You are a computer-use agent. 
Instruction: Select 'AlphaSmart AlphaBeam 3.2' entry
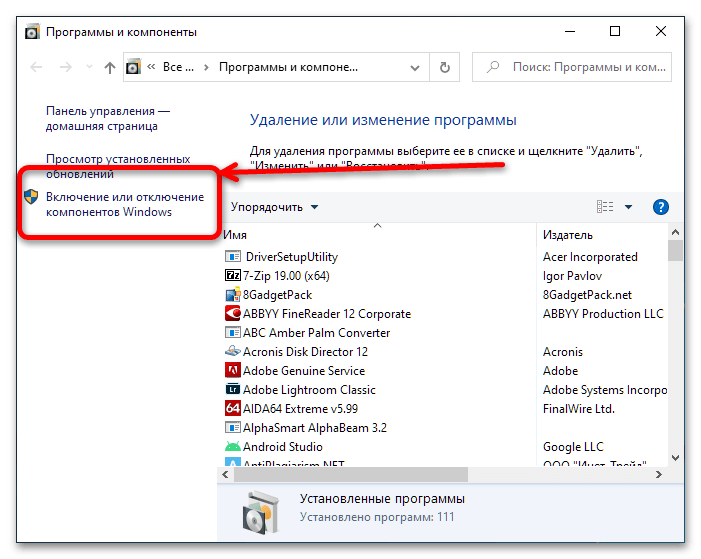(x=315, y=428)
